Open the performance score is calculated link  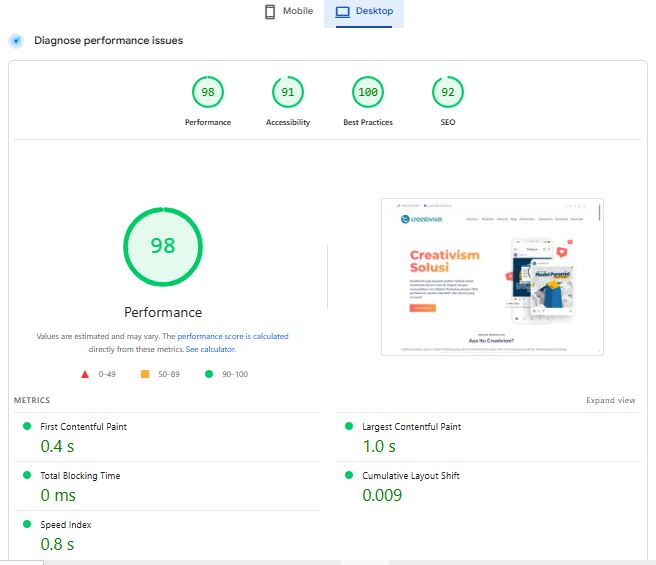pyautogui.click(x=233, y=336)
